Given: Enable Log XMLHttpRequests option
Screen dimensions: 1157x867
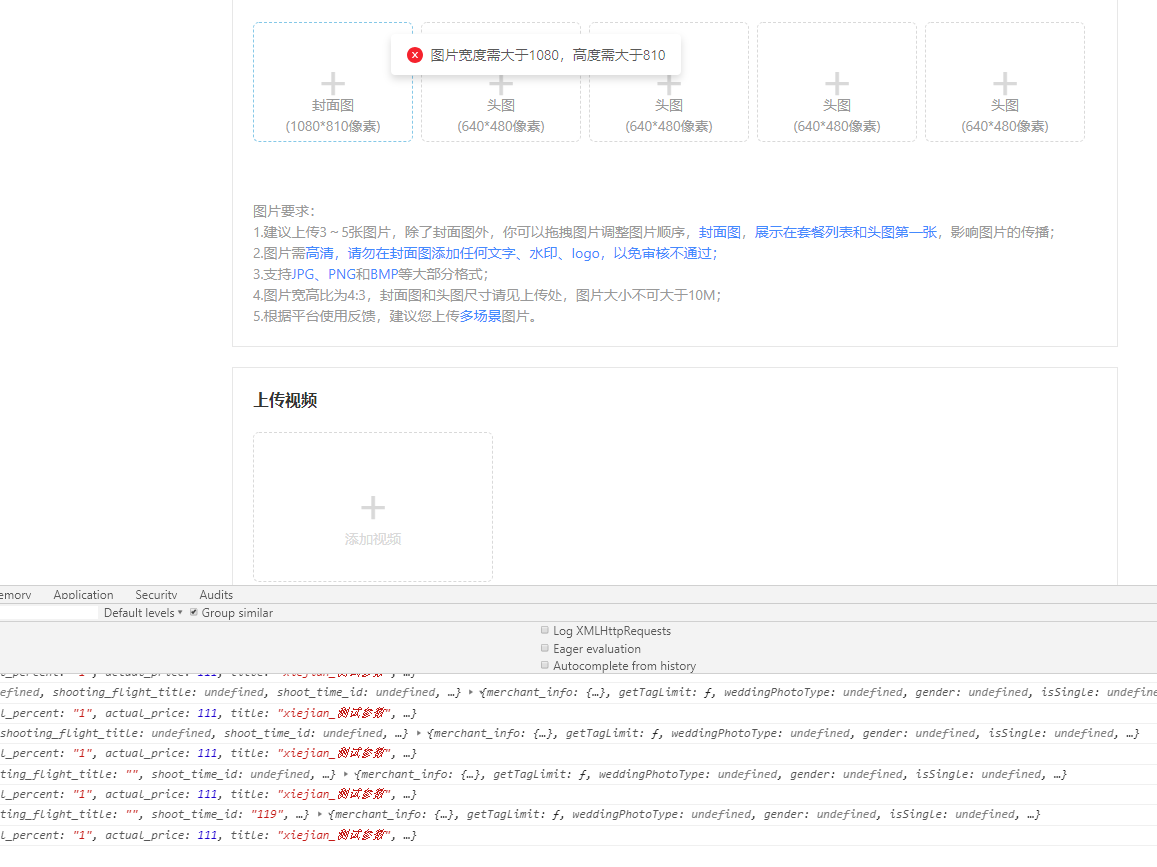Looking at the screenshot, I should [x=545, y=631].
